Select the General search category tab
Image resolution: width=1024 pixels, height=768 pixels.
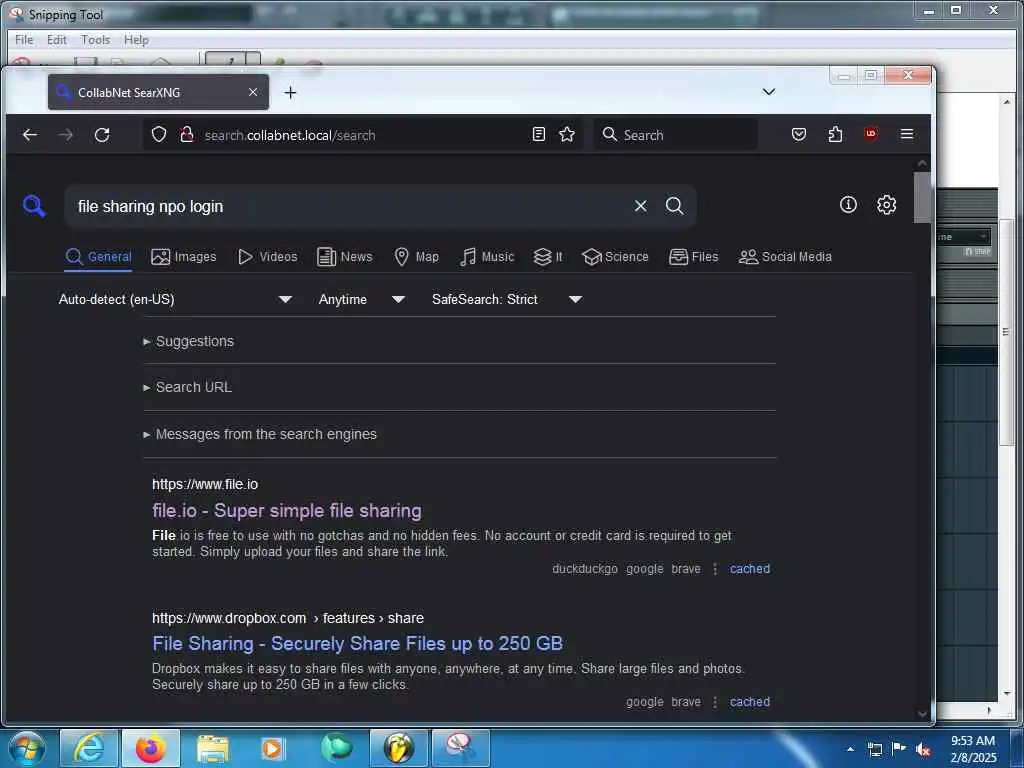pos(99,257)
